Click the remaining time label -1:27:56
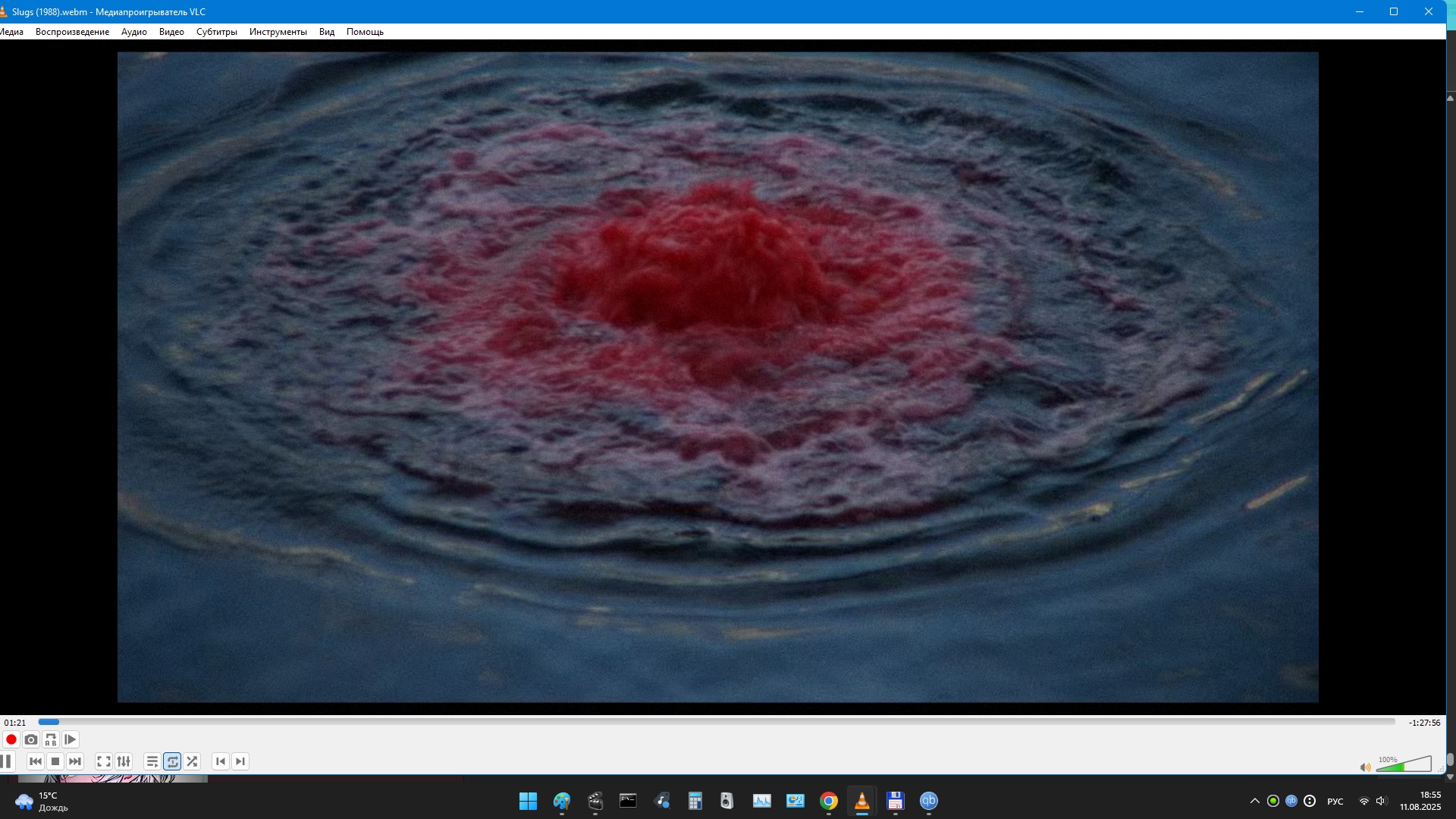The width and height of the screenshot is (1456, 819). click(1424, 723)
